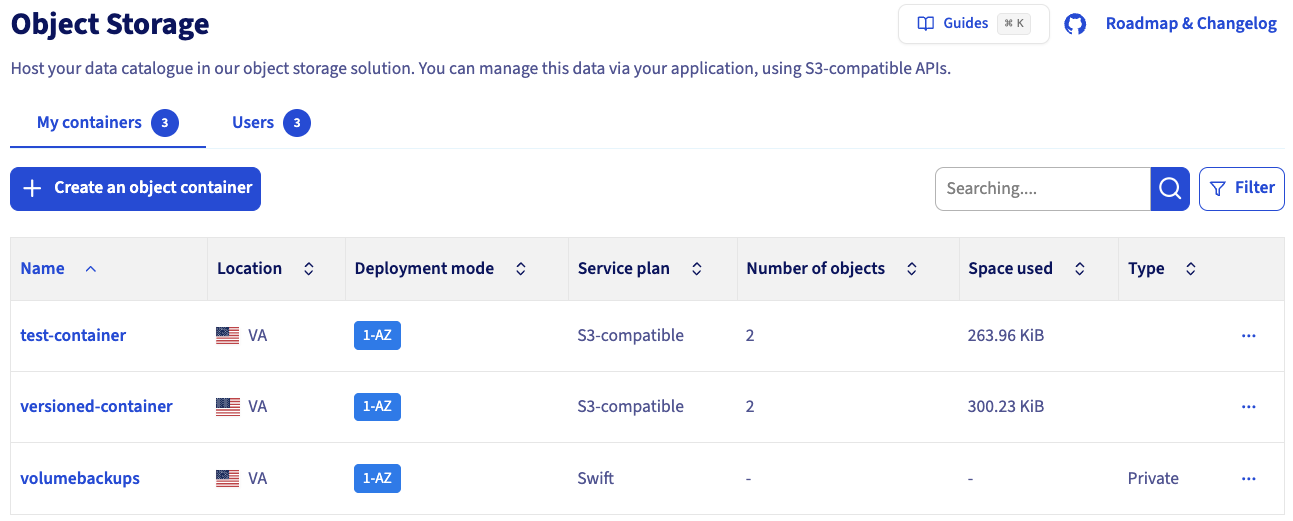Sort table by Location column

tap(309, 269)
